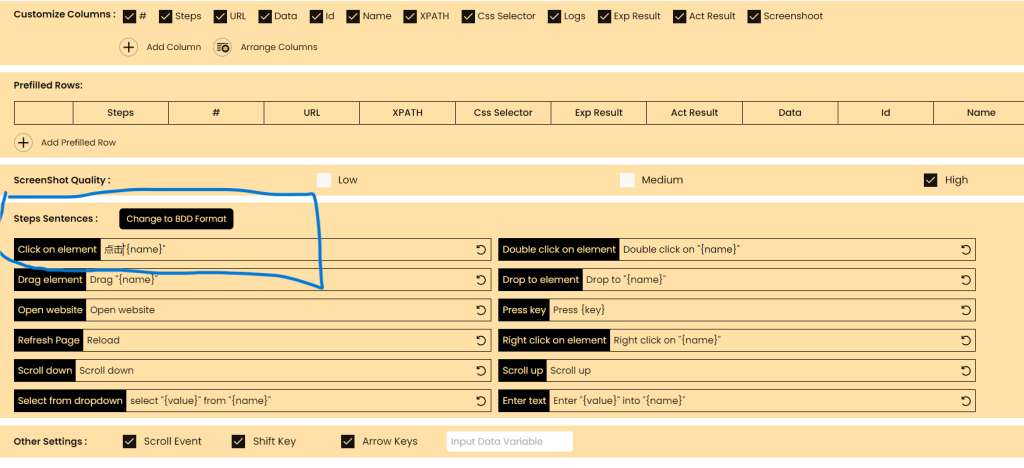Disable the Scroll Event checkbox
This screenshot has width=1024, height=468.
click(x=129, y=442)
